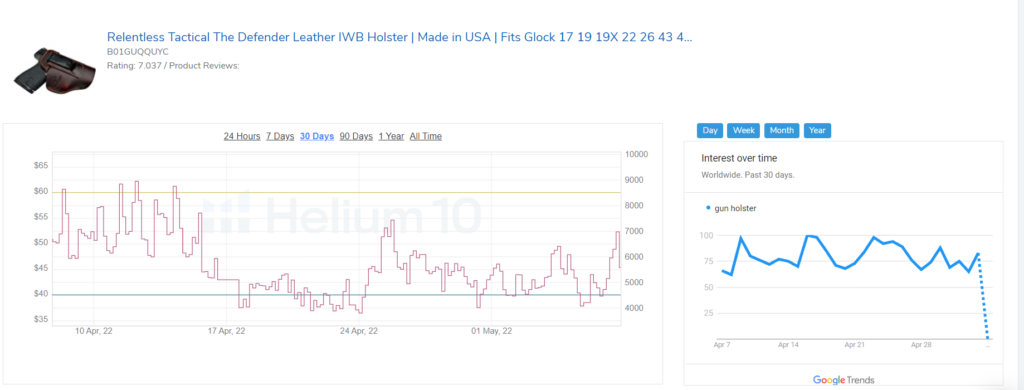
Task: Click the yellow $60 threshold line
Action: 336,193
